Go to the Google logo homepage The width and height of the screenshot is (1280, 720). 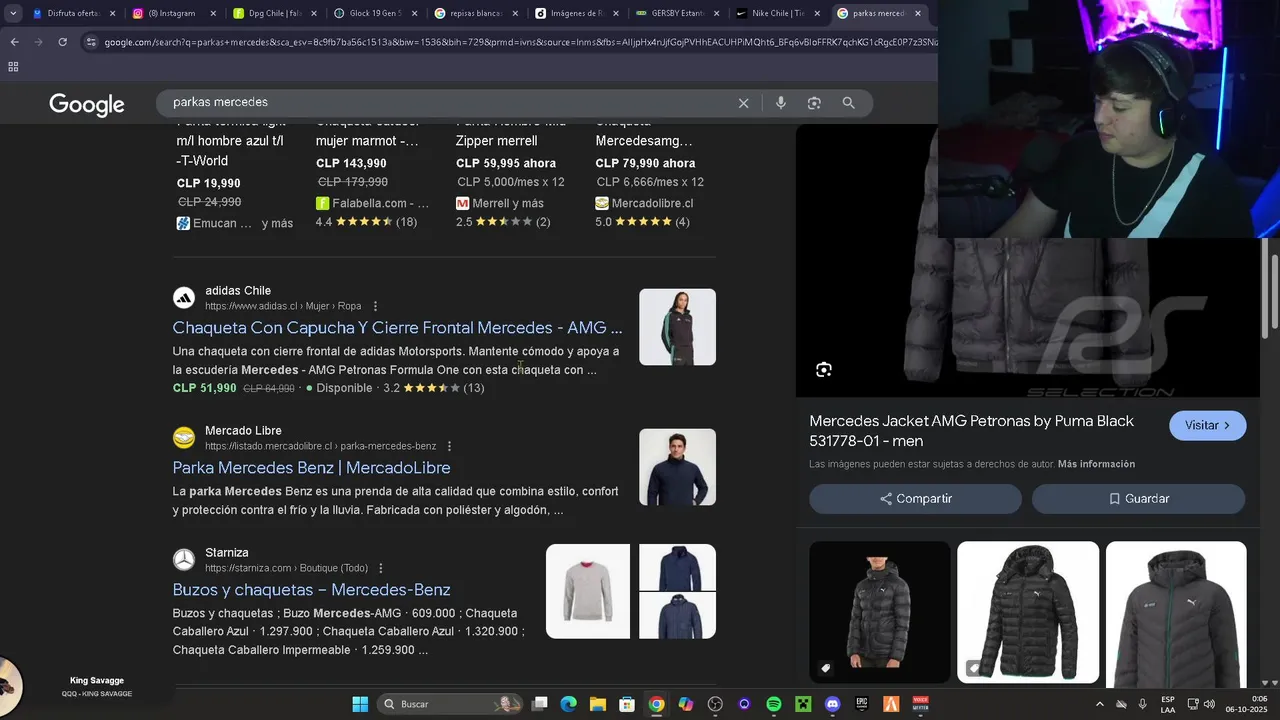click(87, 104)
